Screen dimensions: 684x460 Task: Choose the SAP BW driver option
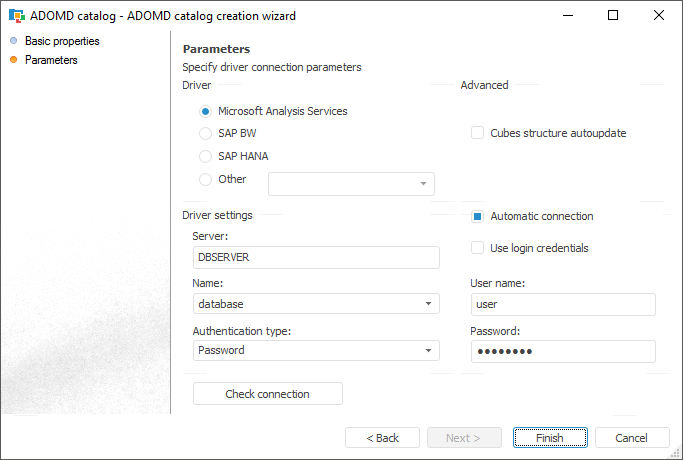[x=206, y=133]
